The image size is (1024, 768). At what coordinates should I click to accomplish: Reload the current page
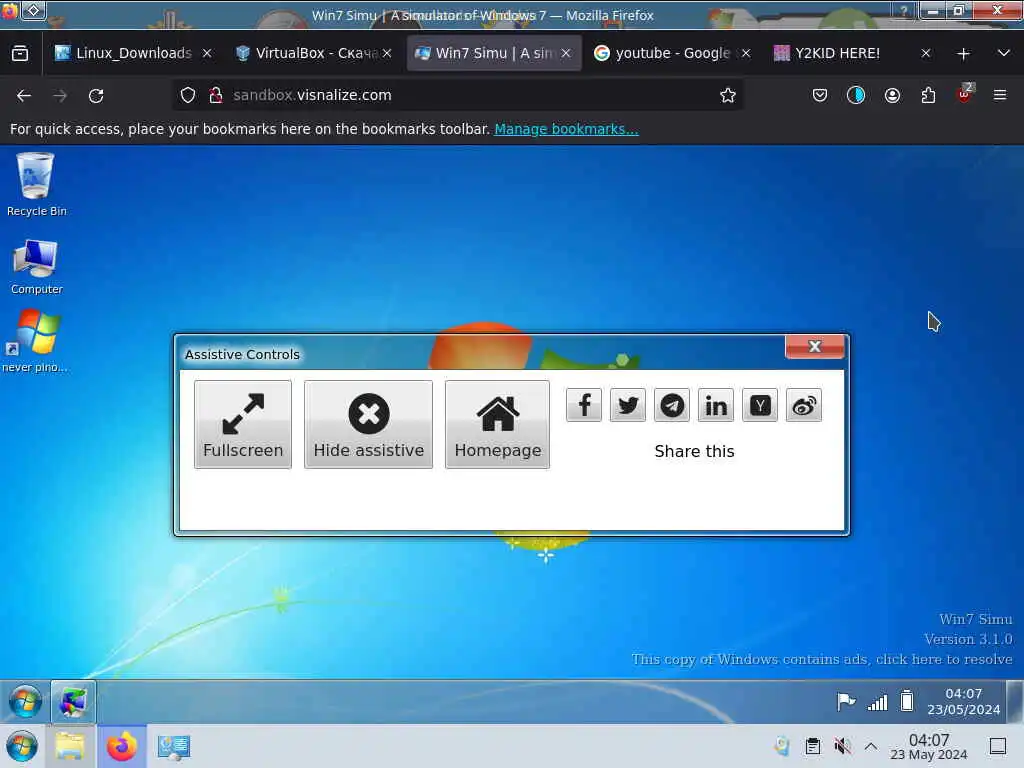(96, 95)
